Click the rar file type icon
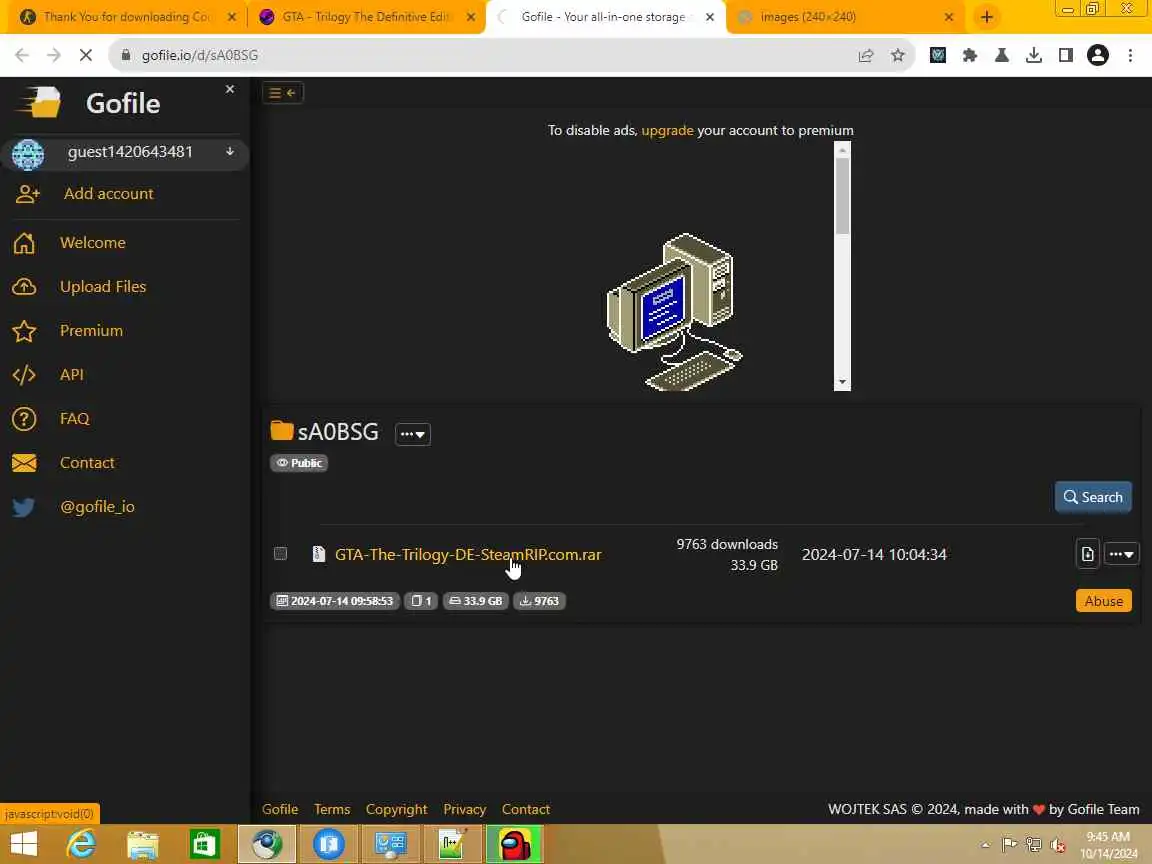 pos(318,554)
